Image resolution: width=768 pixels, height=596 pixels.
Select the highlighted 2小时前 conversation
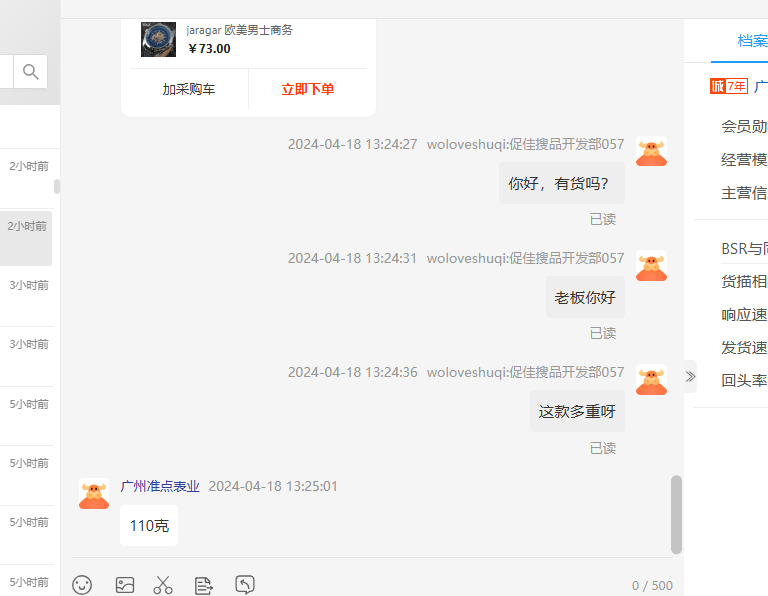(x=26, y=238)
